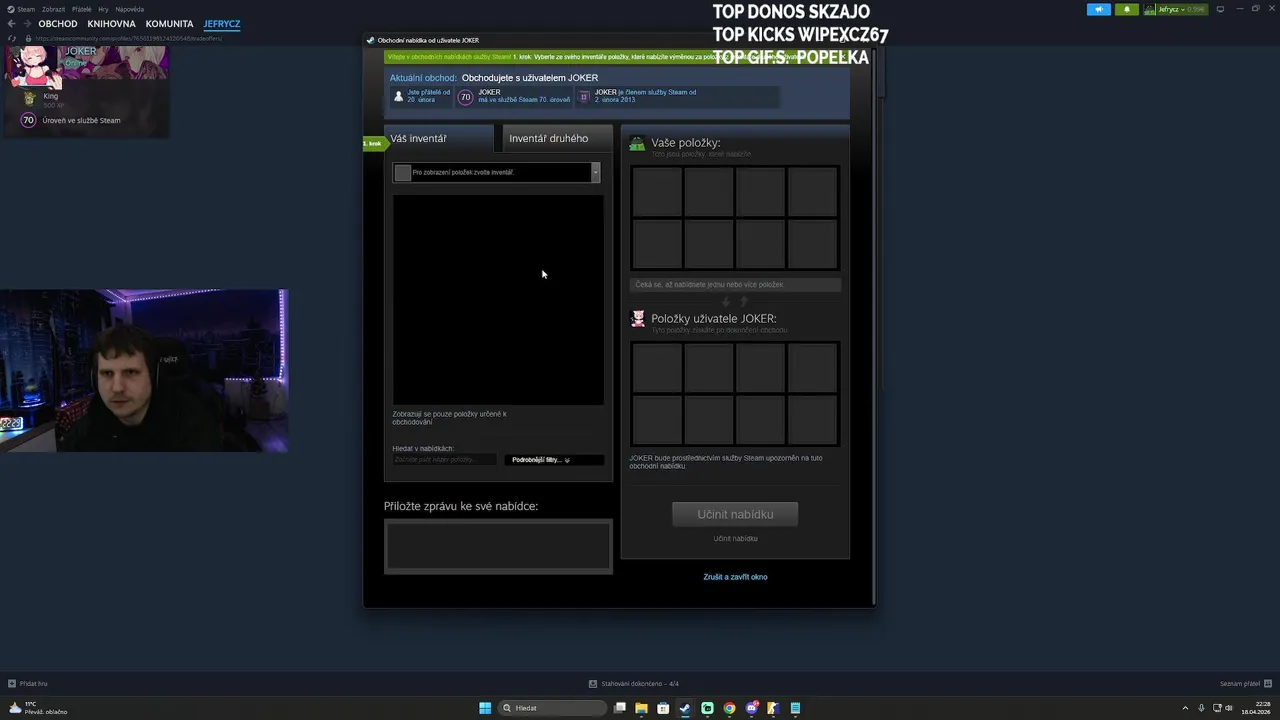This screenshot has height=720, width=1280.
Task: Click the Učinit nabídku button
Action: [735, 514]
